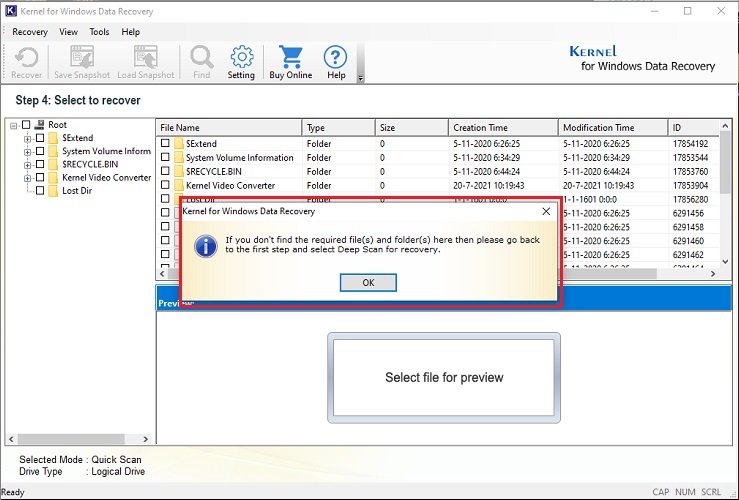This screenshot has width=739, height=500.
Task: Click file list horizontal scroll left arrow
Action: pos(162,273)
